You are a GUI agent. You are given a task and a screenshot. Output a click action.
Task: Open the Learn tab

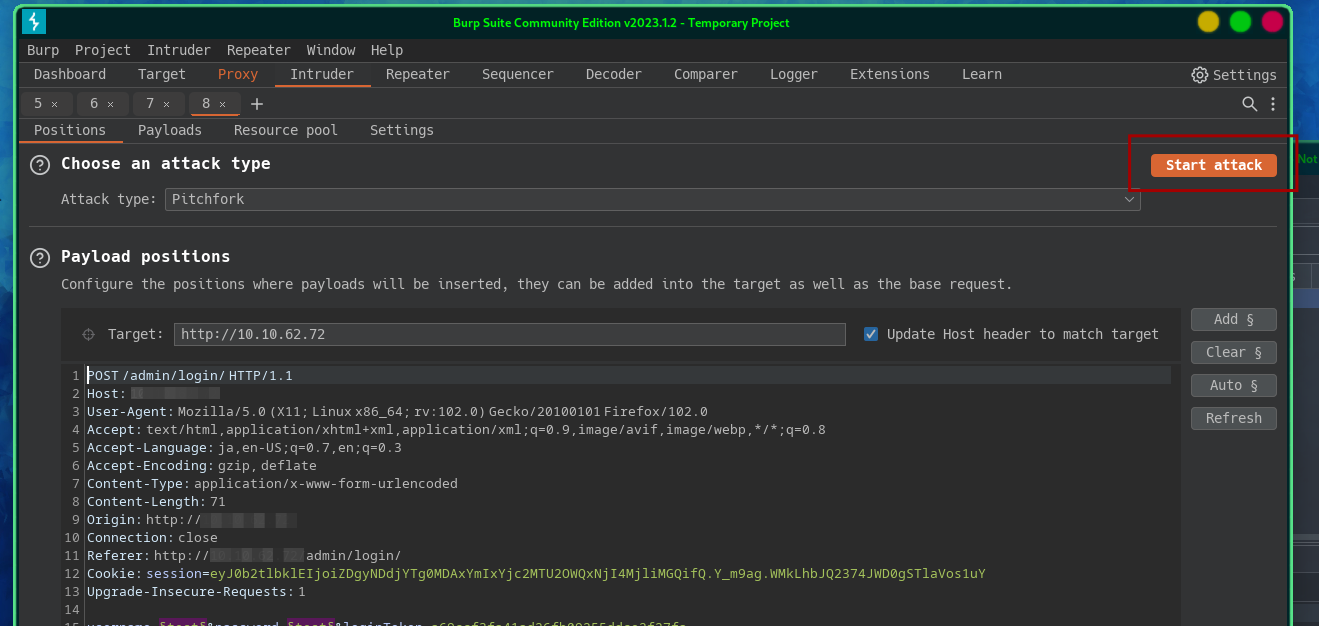[x=982, y=74]
